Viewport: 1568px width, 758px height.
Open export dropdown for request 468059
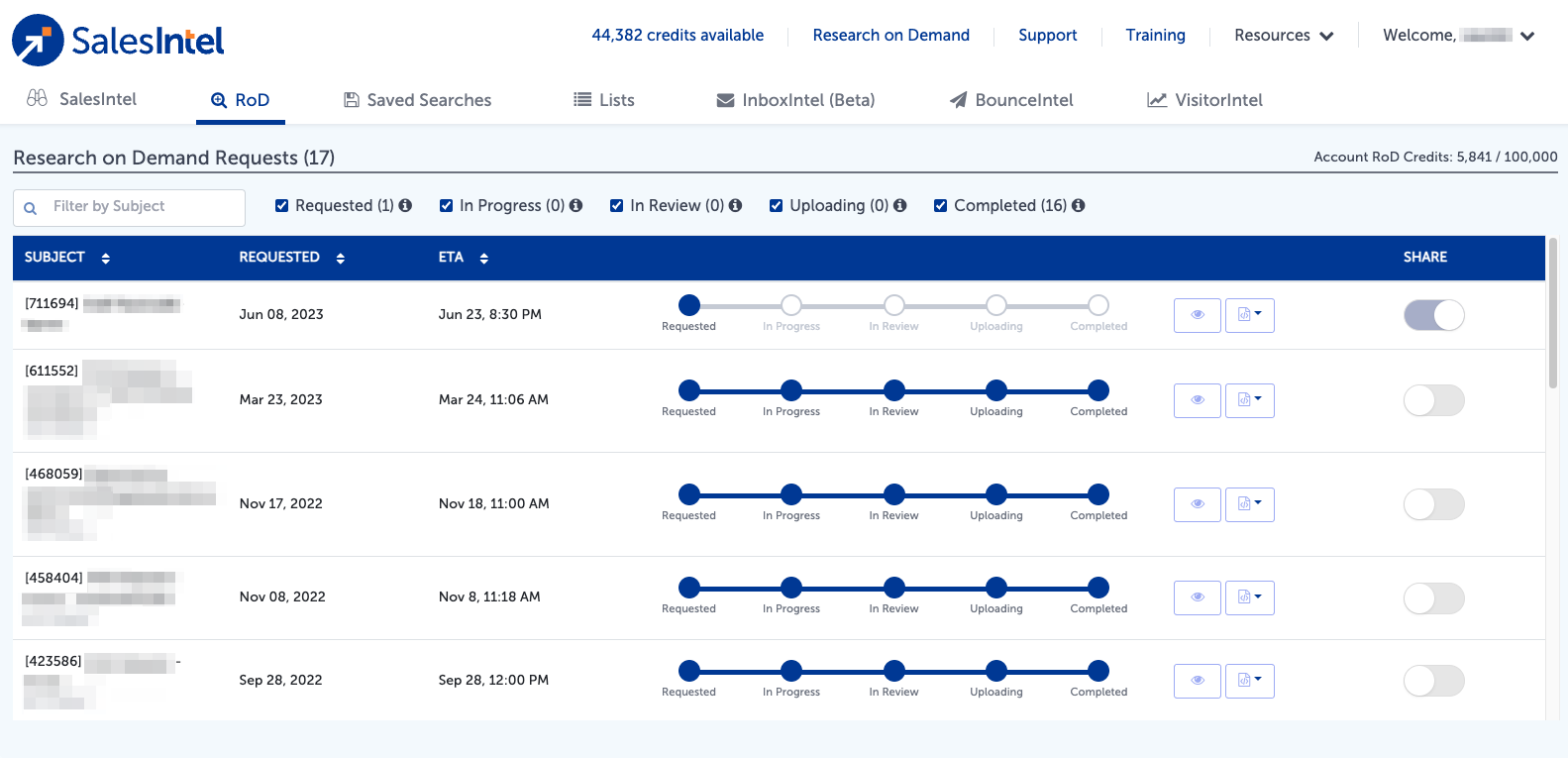(x=1250, y=504)
